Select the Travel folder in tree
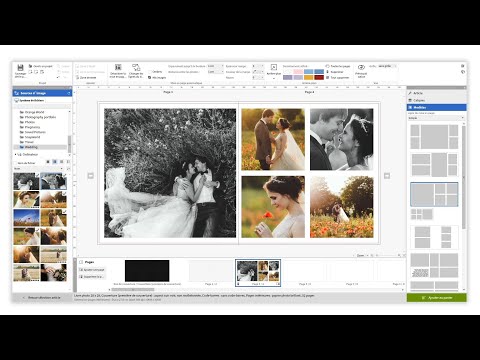This screenshot has width=480, height=360. coord(29,142)
